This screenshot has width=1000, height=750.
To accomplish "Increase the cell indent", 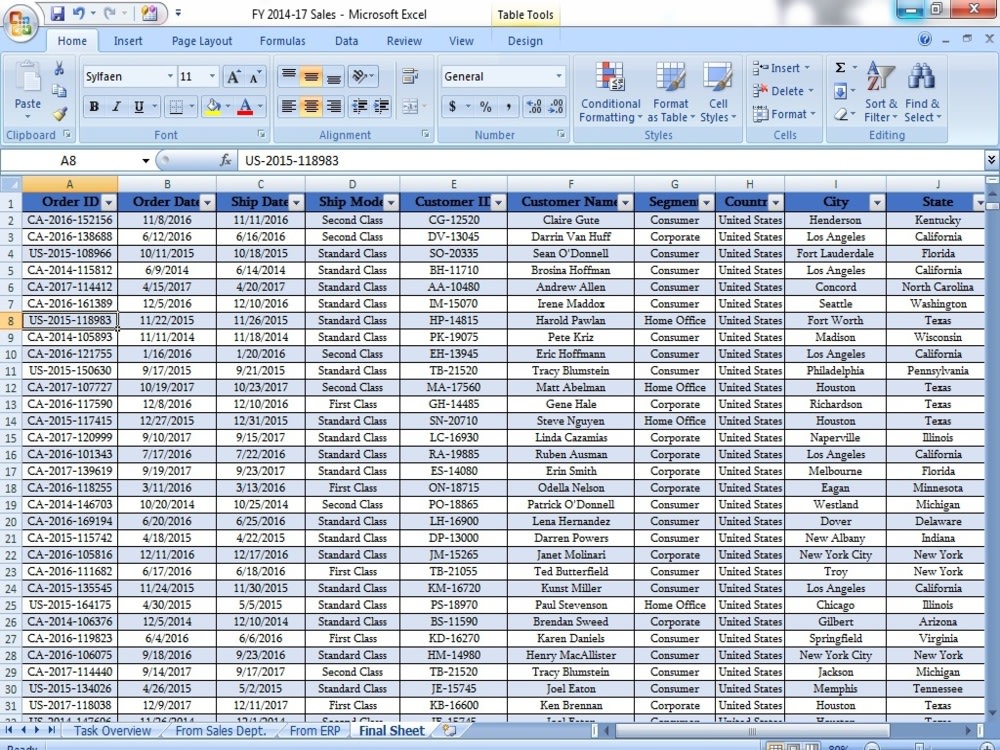I will pos(381,107).
